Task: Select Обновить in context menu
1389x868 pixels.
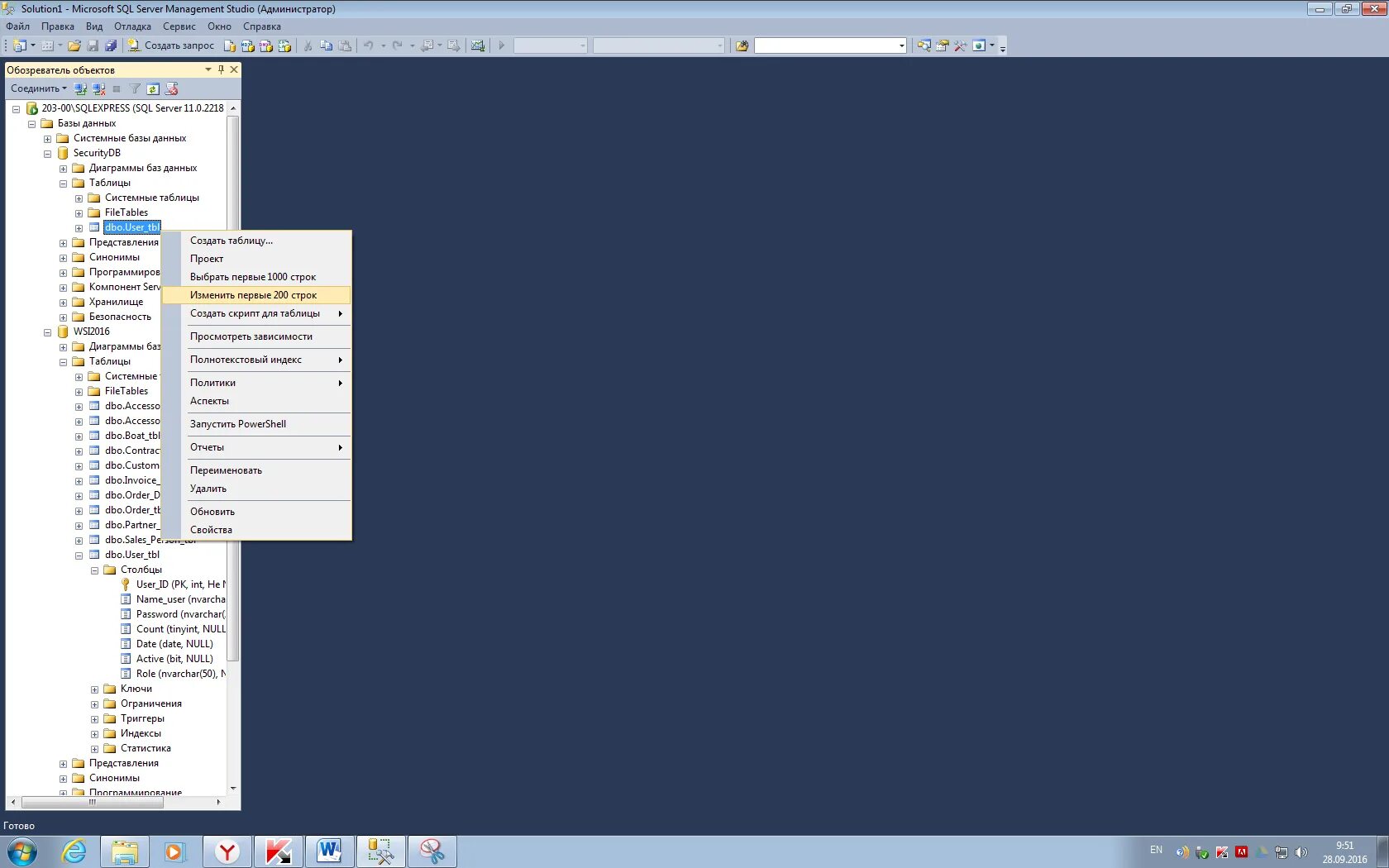Action: click(256, 512)
